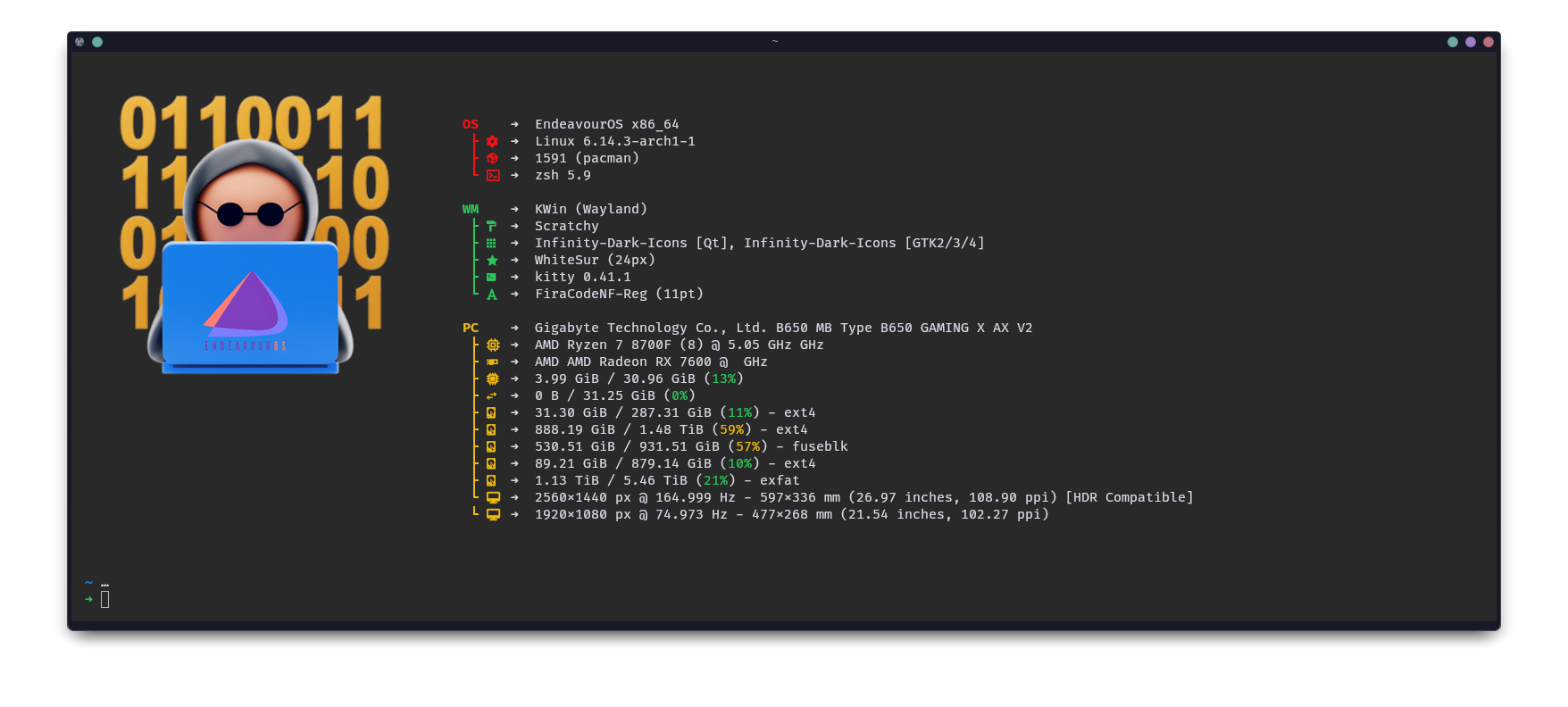The image size is (1568, 707).
Task: Click the disk icon beside 31.30 GiB / 287.31 GiB
Action: [x=491, y=412]
